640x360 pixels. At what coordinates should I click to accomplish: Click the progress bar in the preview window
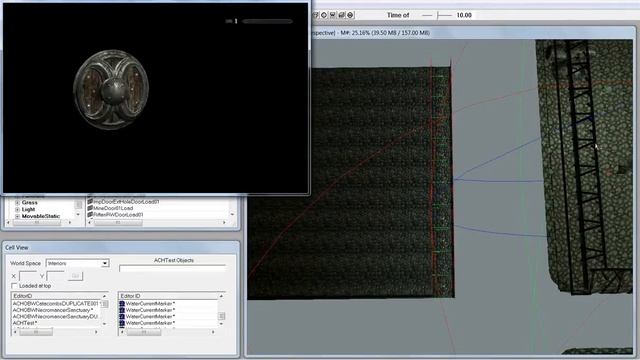pos(267,21)
